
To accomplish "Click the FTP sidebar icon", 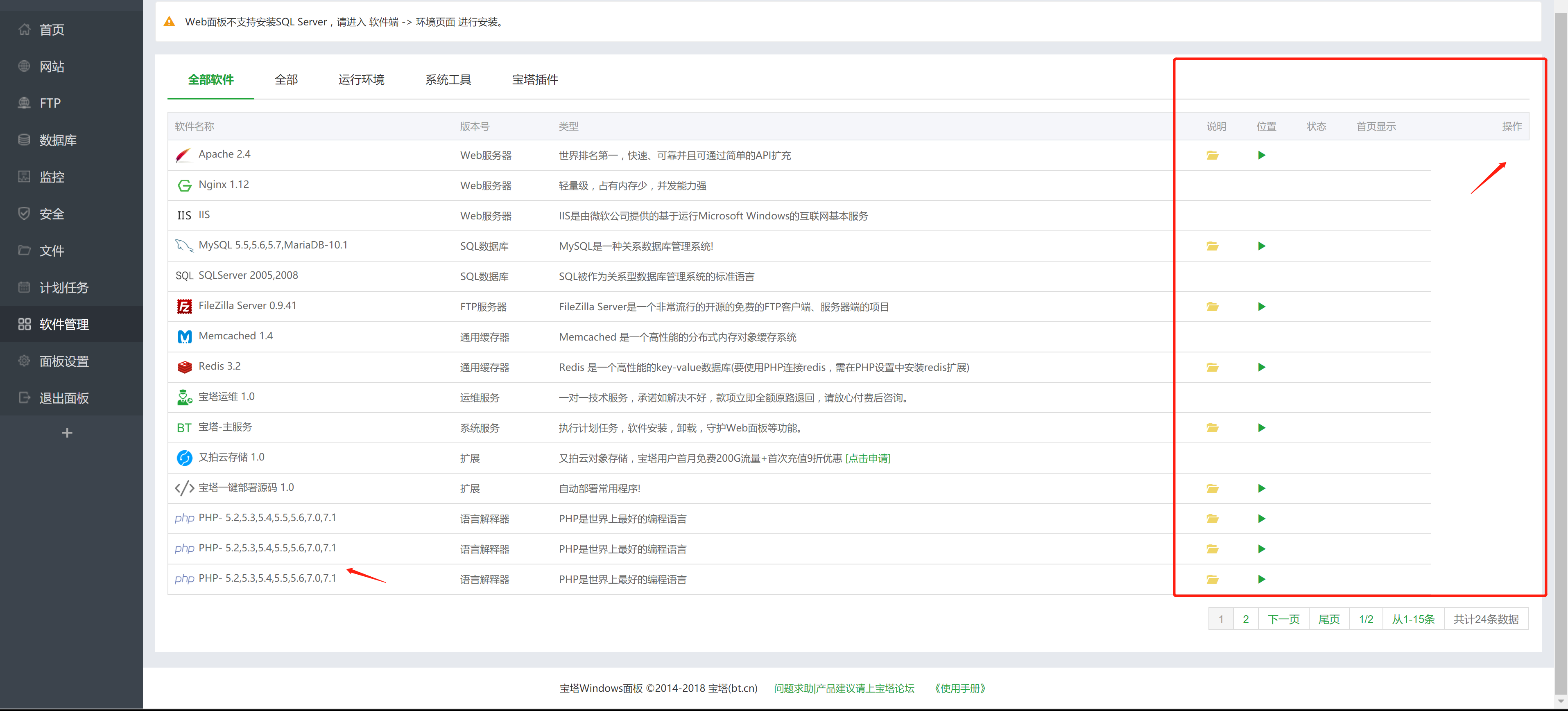I will 24,103.
